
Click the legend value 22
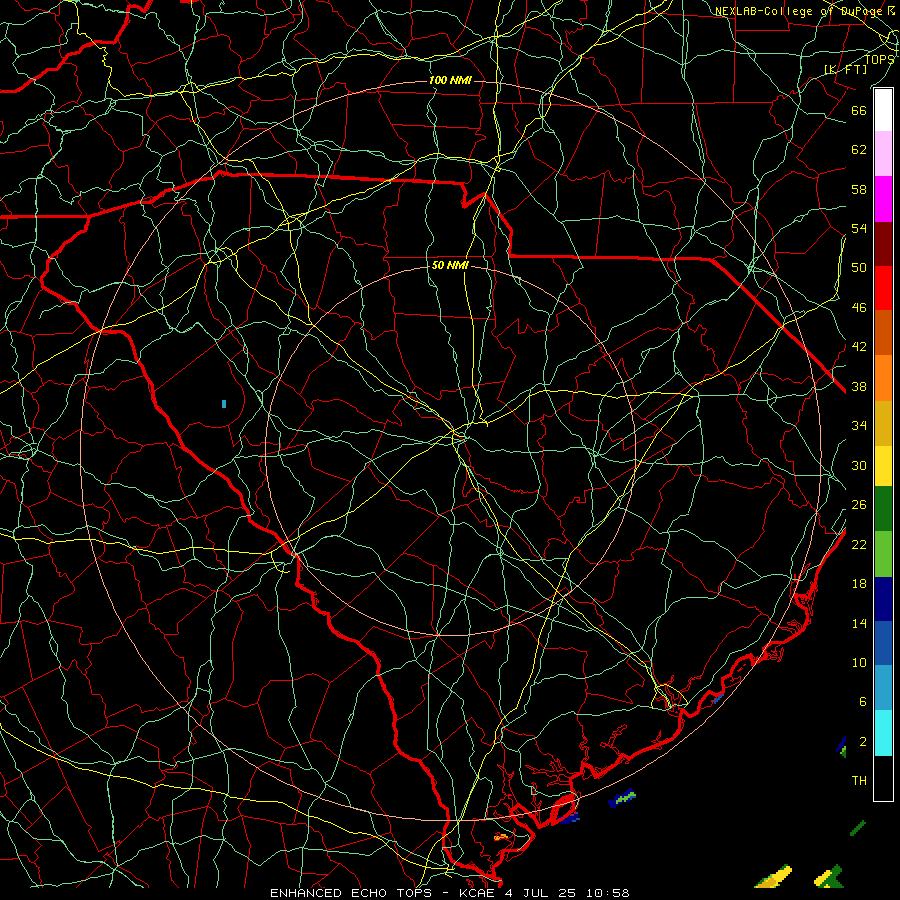(859, 544)
